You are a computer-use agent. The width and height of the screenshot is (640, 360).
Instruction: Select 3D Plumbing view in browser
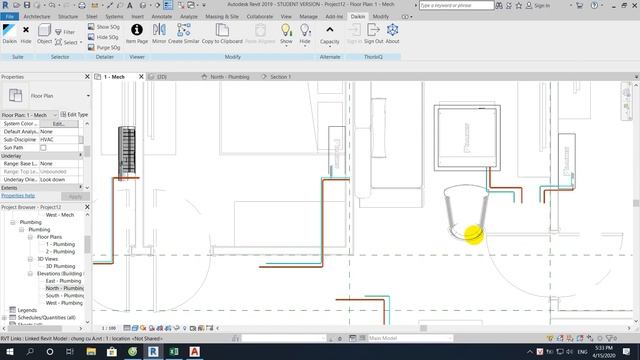(60, 267)
